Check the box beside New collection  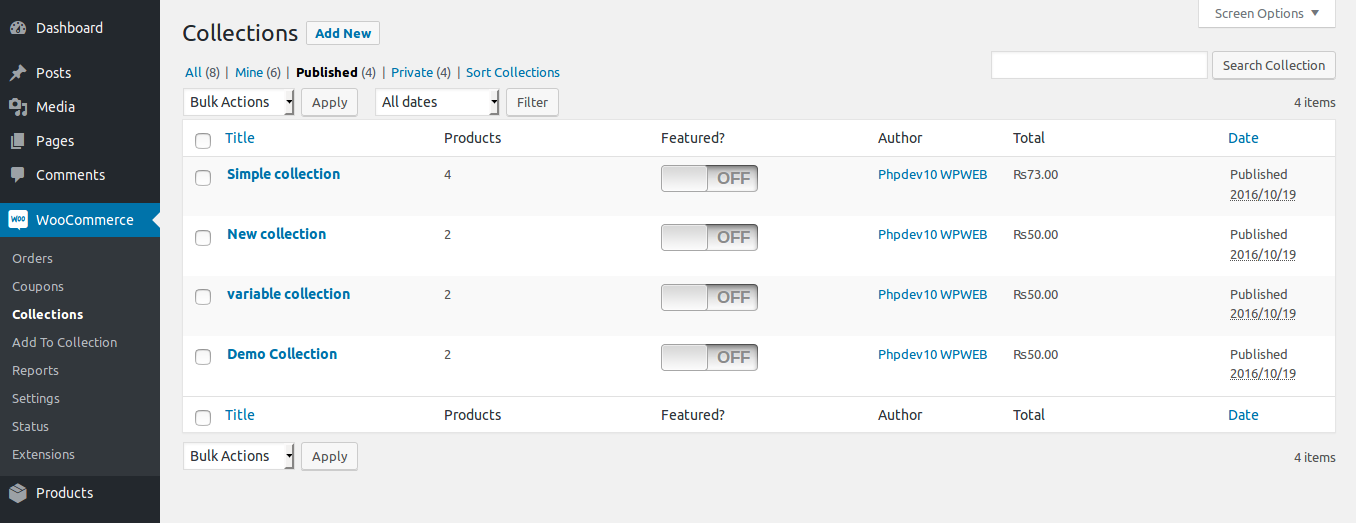pos(203,238)
